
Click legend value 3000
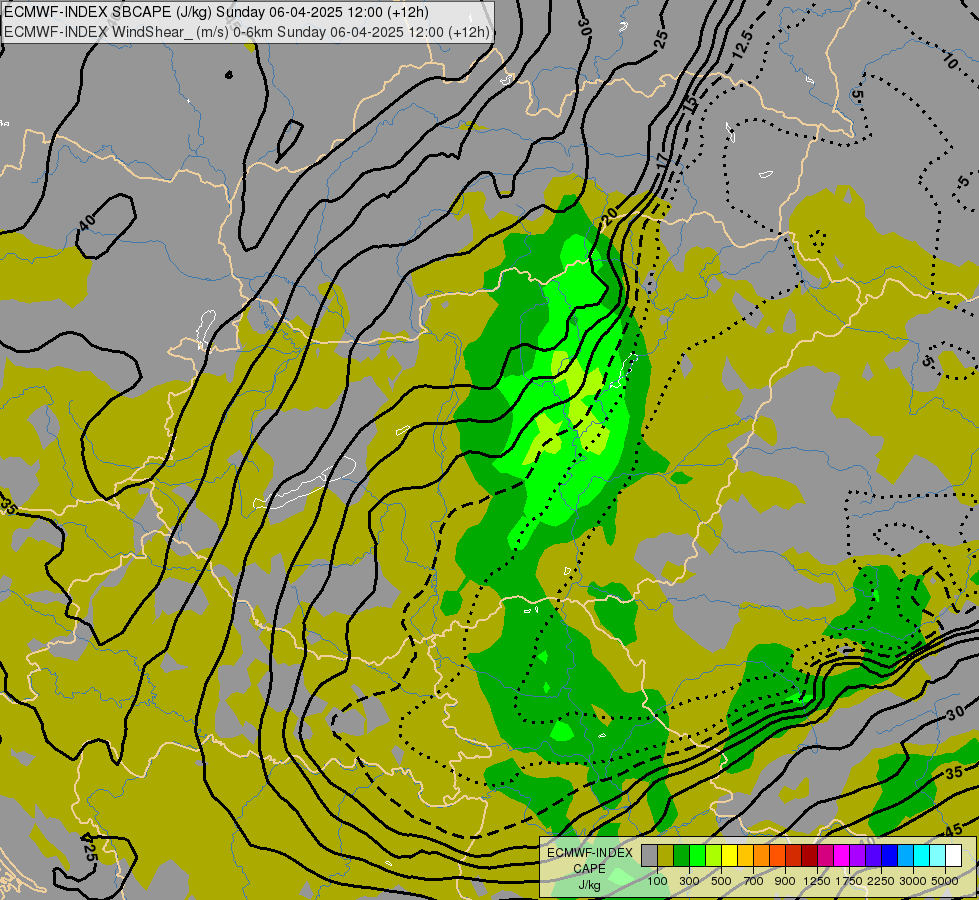click(x=913, y=881)
